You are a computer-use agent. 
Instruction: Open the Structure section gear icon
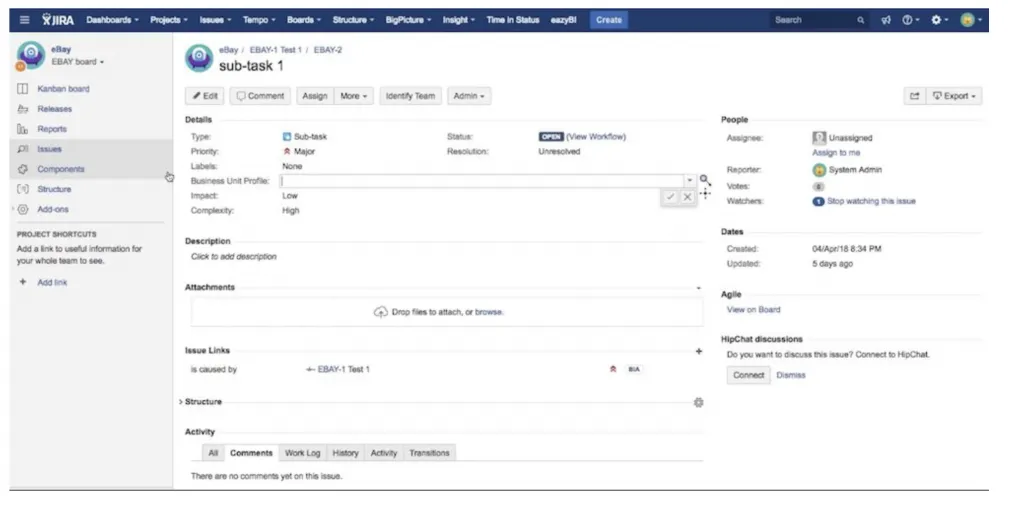click(x=699, y=403)
